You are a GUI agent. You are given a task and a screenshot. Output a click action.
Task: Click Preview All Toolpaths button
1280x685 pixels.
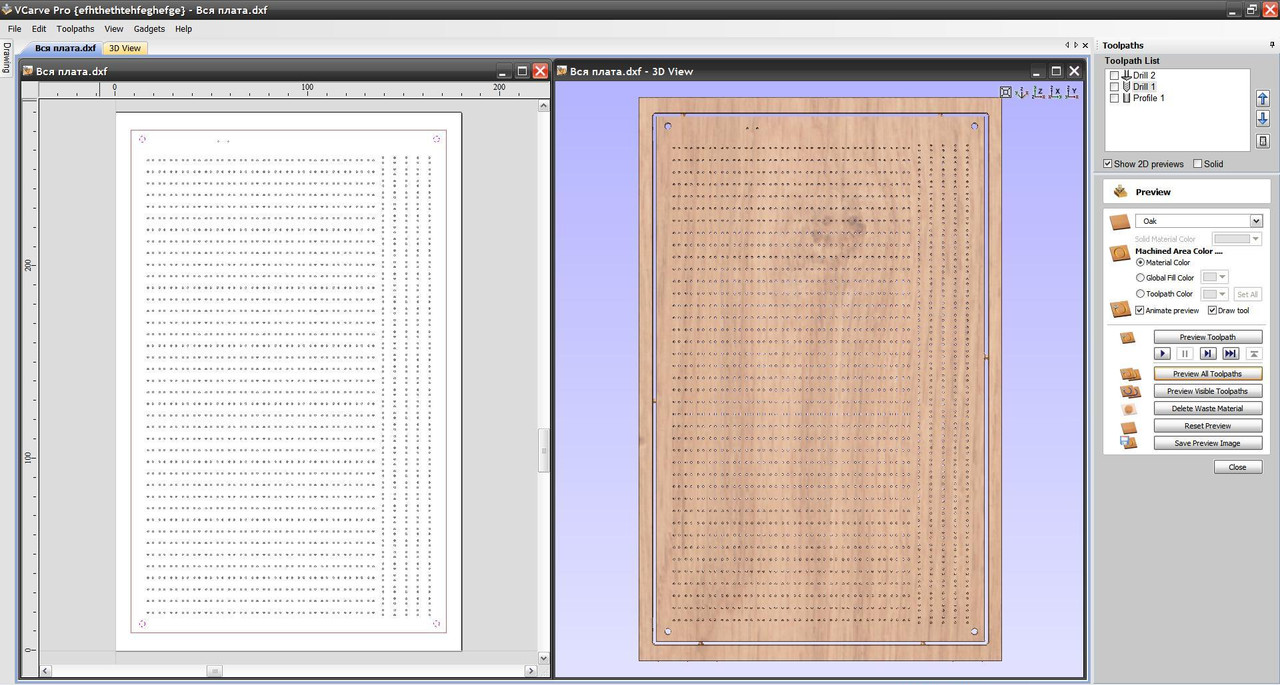1208,374
